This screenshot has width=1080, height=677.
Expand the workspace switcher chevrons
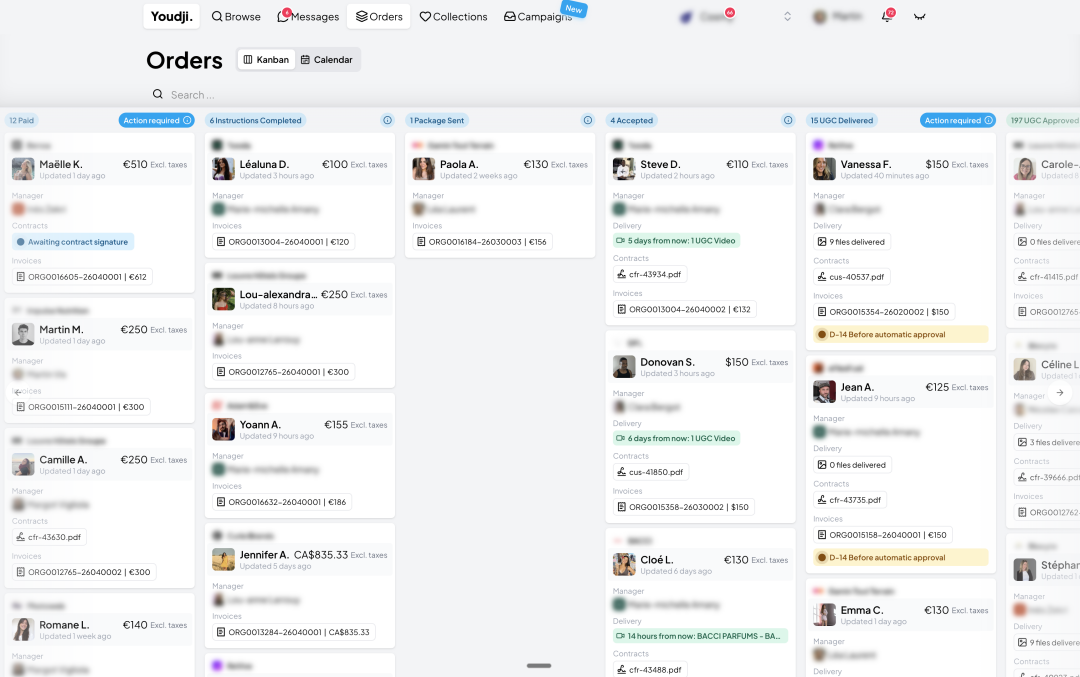pos(787,17)
